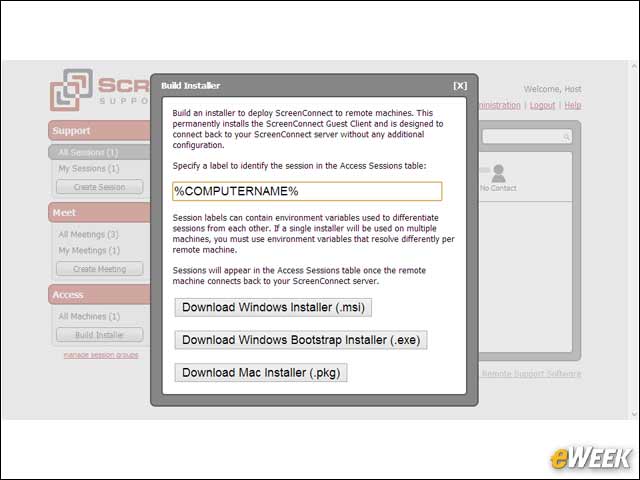Click the Create Session button
The width and height of the screenshot is (640, 480).
100,187
